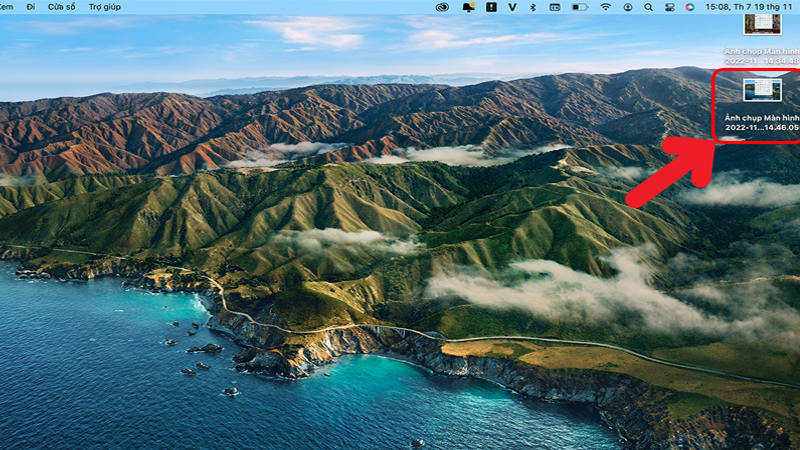
Task: Open the Creative Cloud menu bar icon
Action: point(444,7)
